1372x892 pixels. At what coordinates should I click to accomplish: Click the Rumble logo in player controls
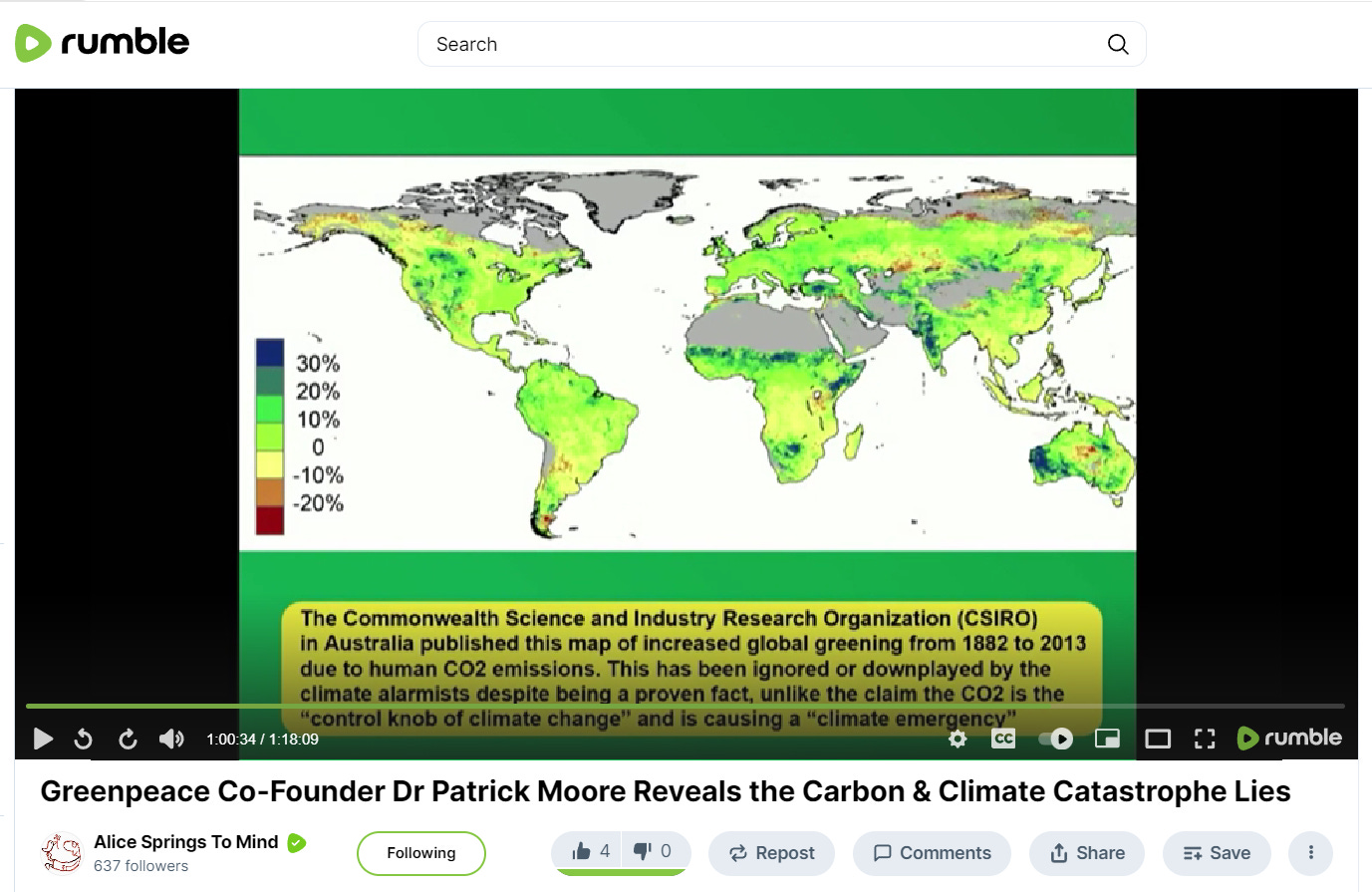[x=1289, y=738]
